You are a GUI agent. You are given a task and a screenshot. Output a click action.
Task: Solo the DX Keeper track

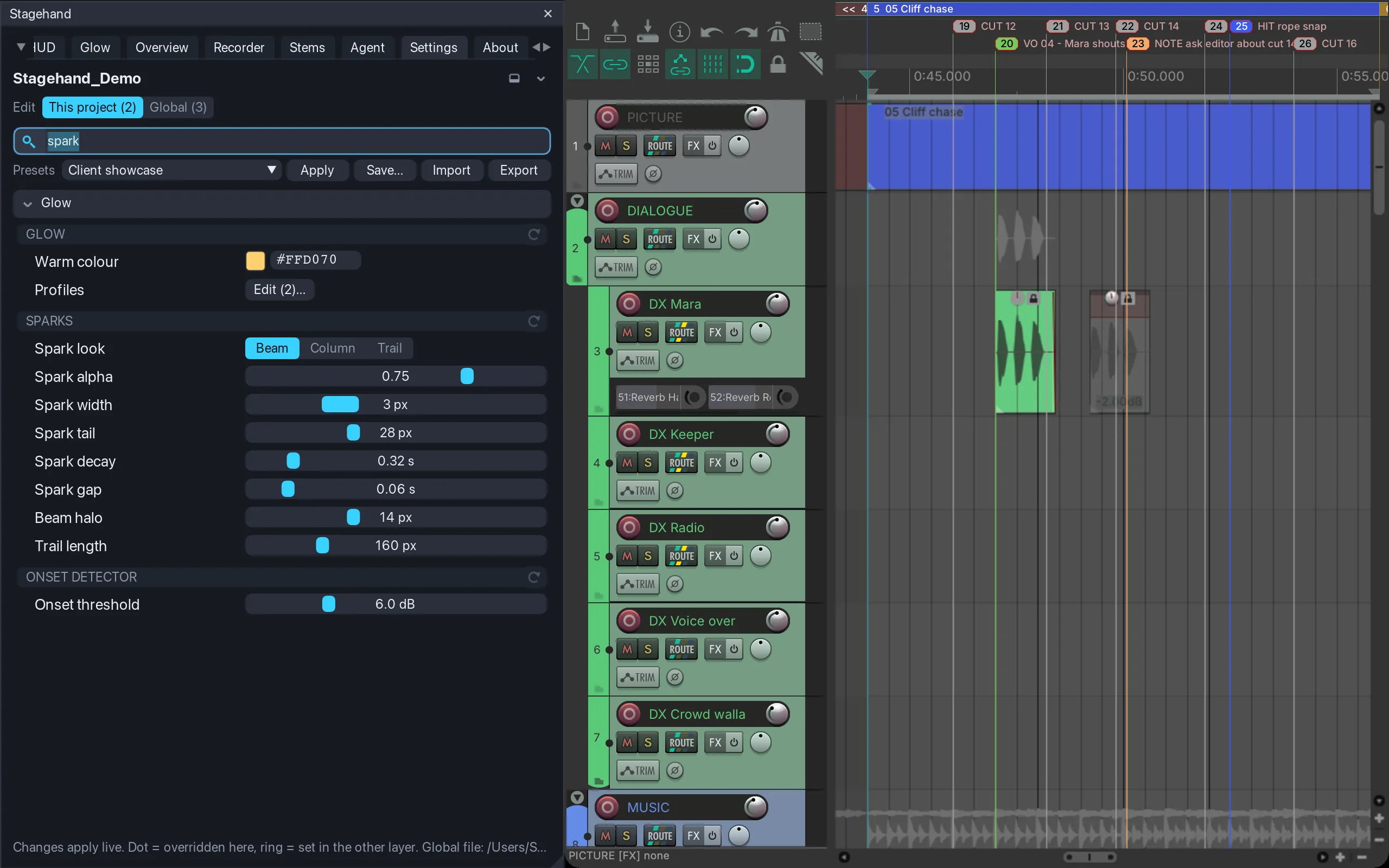point(648,462)
